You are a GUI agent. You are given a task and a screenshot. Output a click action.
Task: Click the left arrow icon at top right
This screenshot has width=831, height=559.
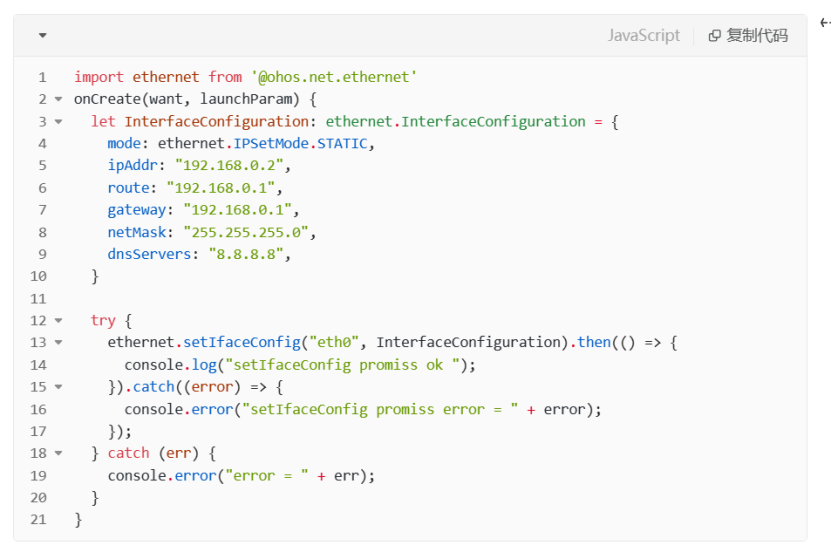pos(825,22)
